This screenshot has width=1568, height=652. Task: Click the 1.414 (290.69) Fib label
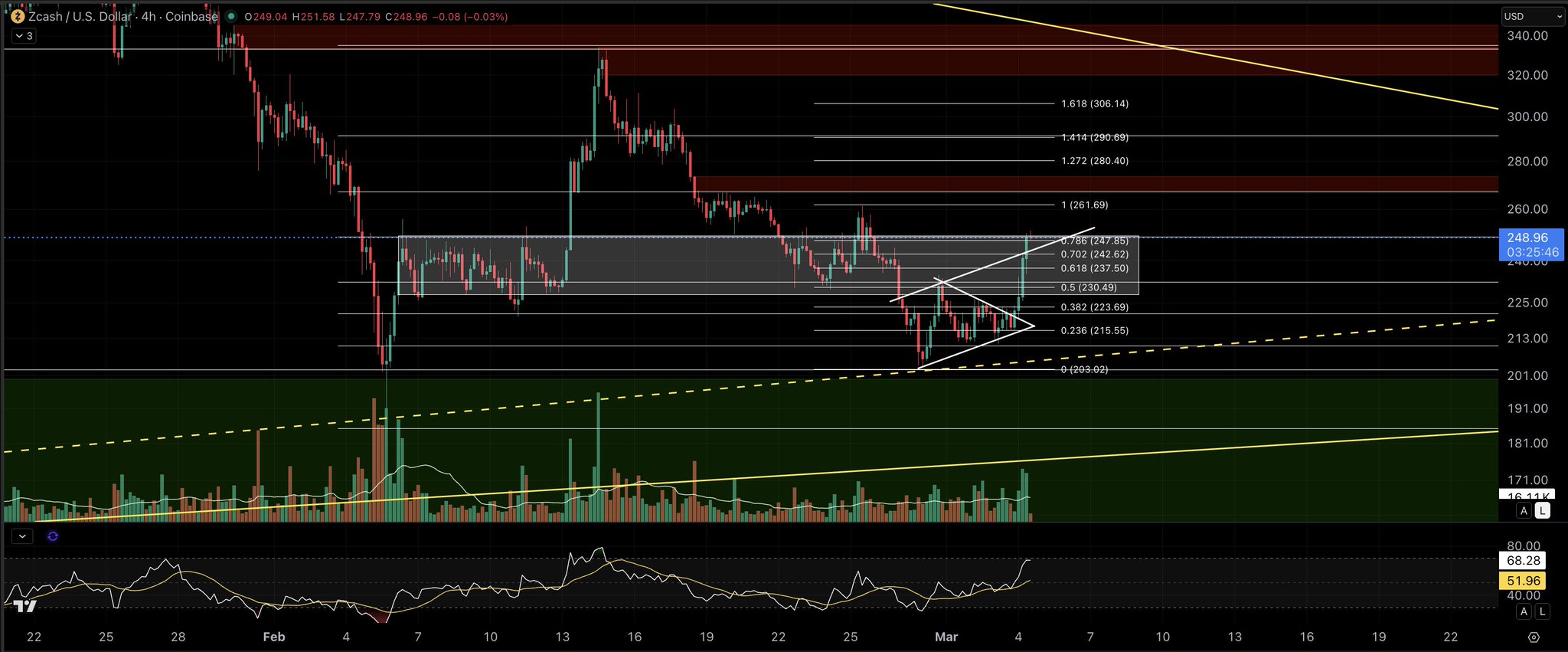1095,137
